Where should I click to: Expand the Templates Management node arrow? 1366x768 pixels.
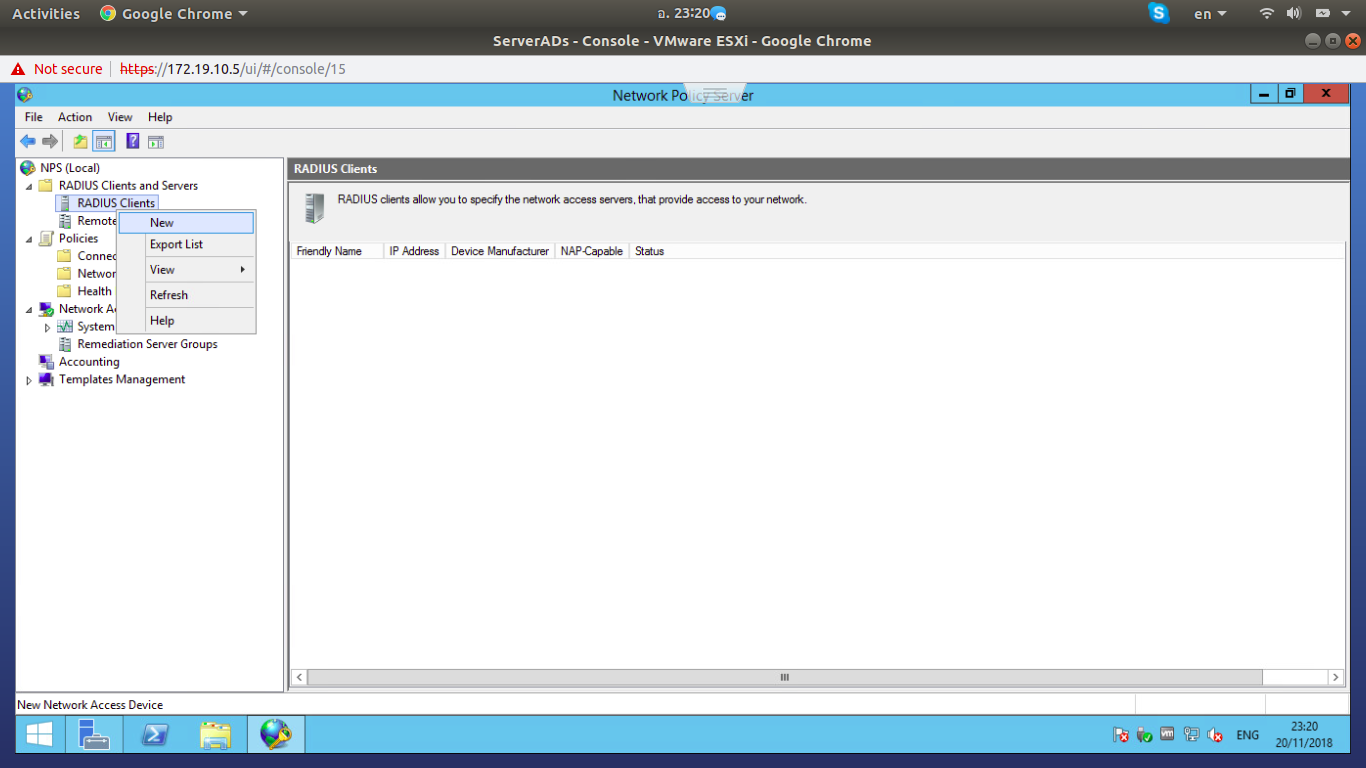tap(29, 380)
